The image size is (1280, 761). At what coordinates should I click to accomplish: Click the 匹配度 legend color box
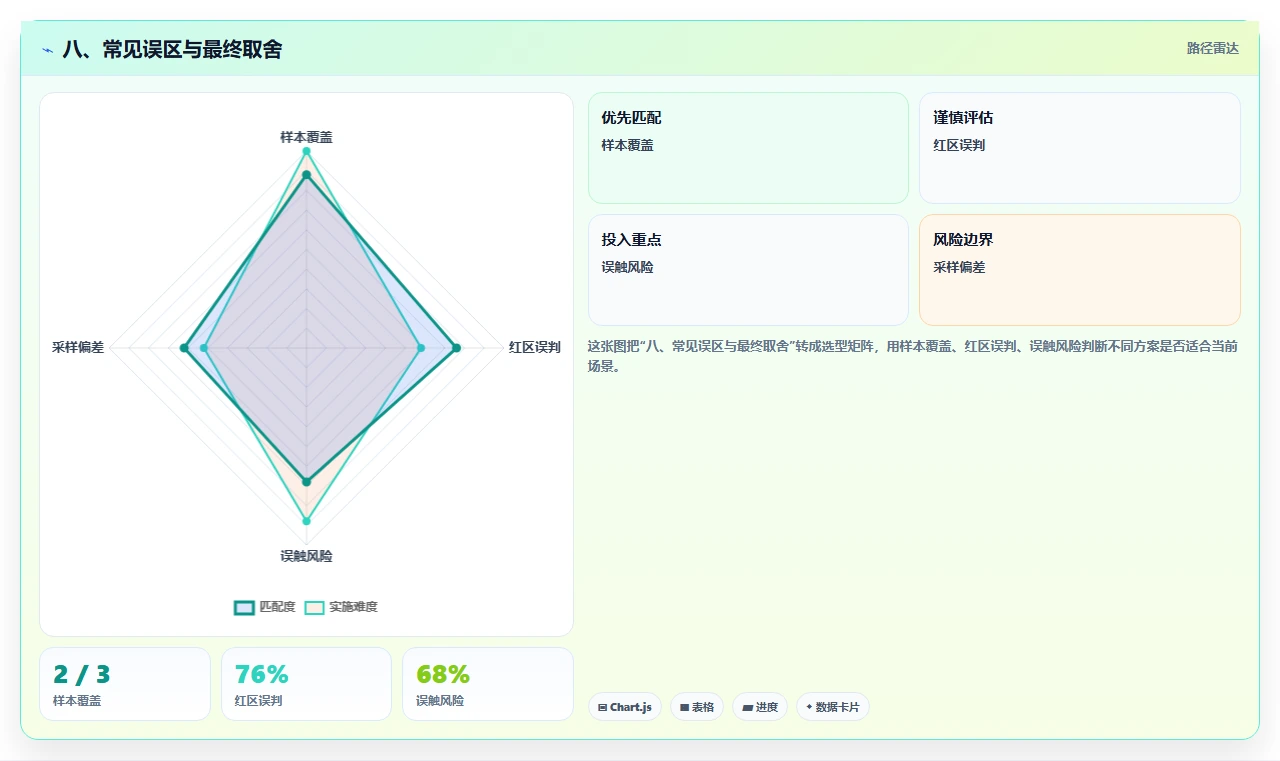point(244,607)
